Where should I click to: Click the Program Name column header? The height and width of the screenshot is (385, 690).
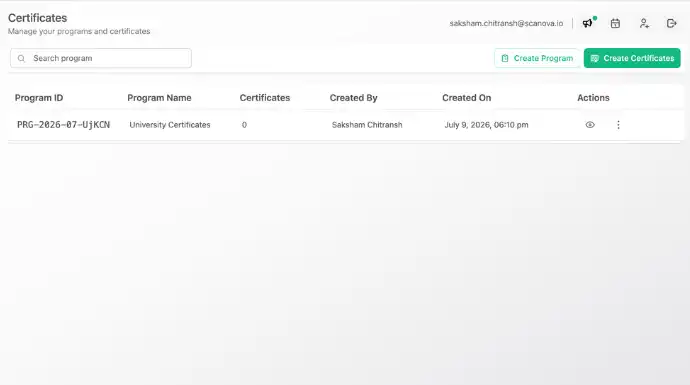point(159,98)
